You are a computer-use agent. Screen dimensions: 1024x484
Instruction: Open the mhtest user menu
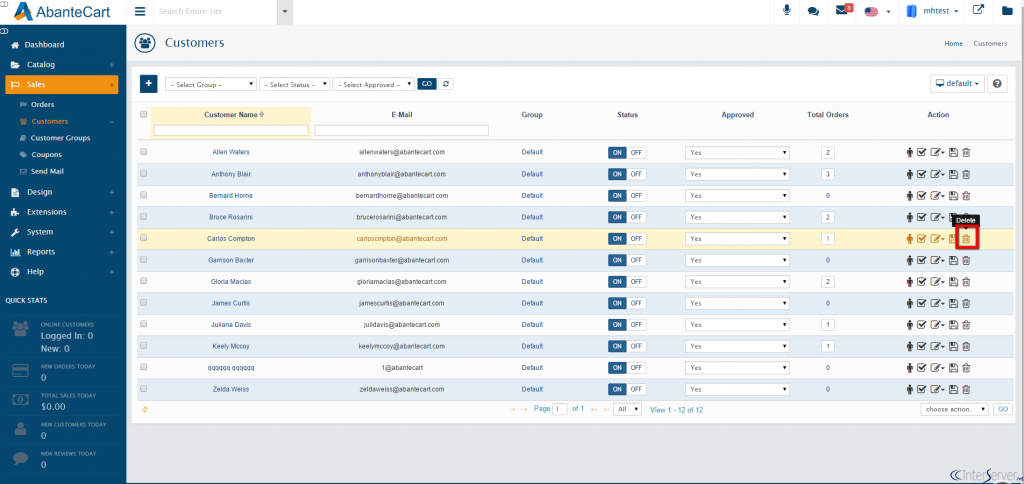pos(933,11)
